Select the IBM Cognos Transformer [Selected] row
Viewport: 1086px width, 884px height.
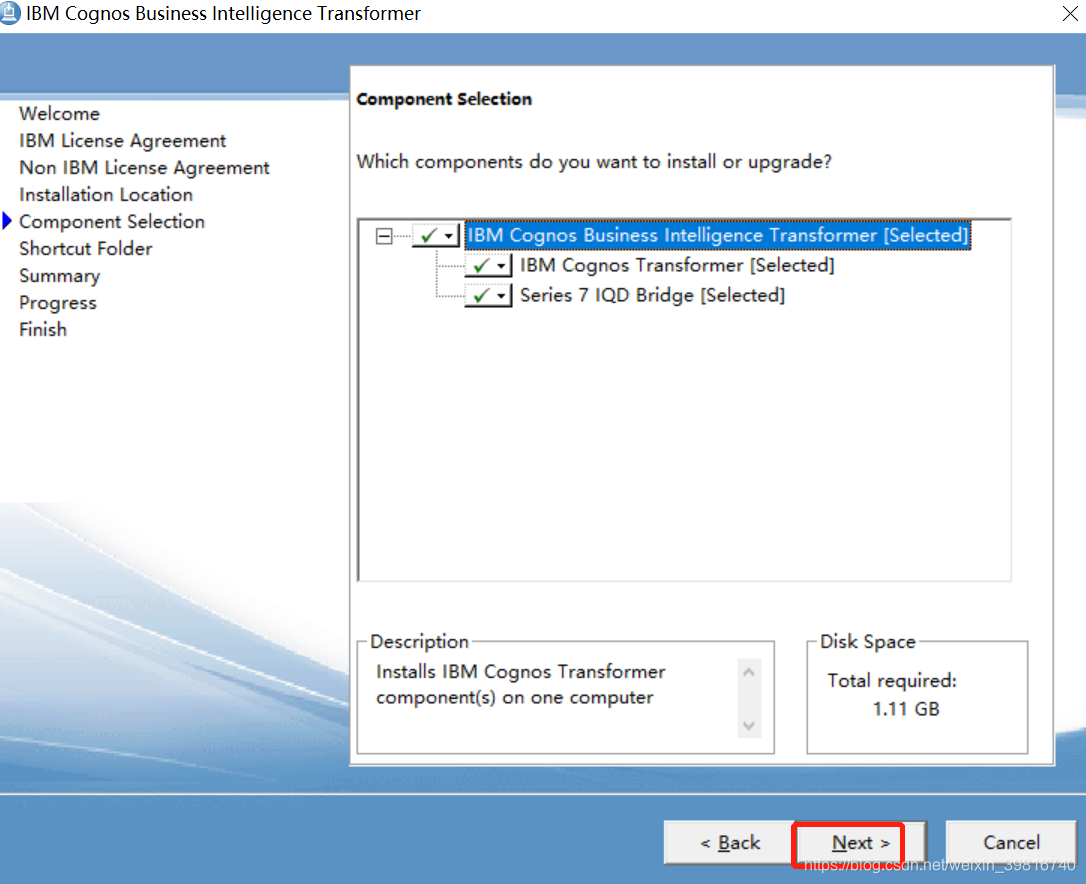677,265
